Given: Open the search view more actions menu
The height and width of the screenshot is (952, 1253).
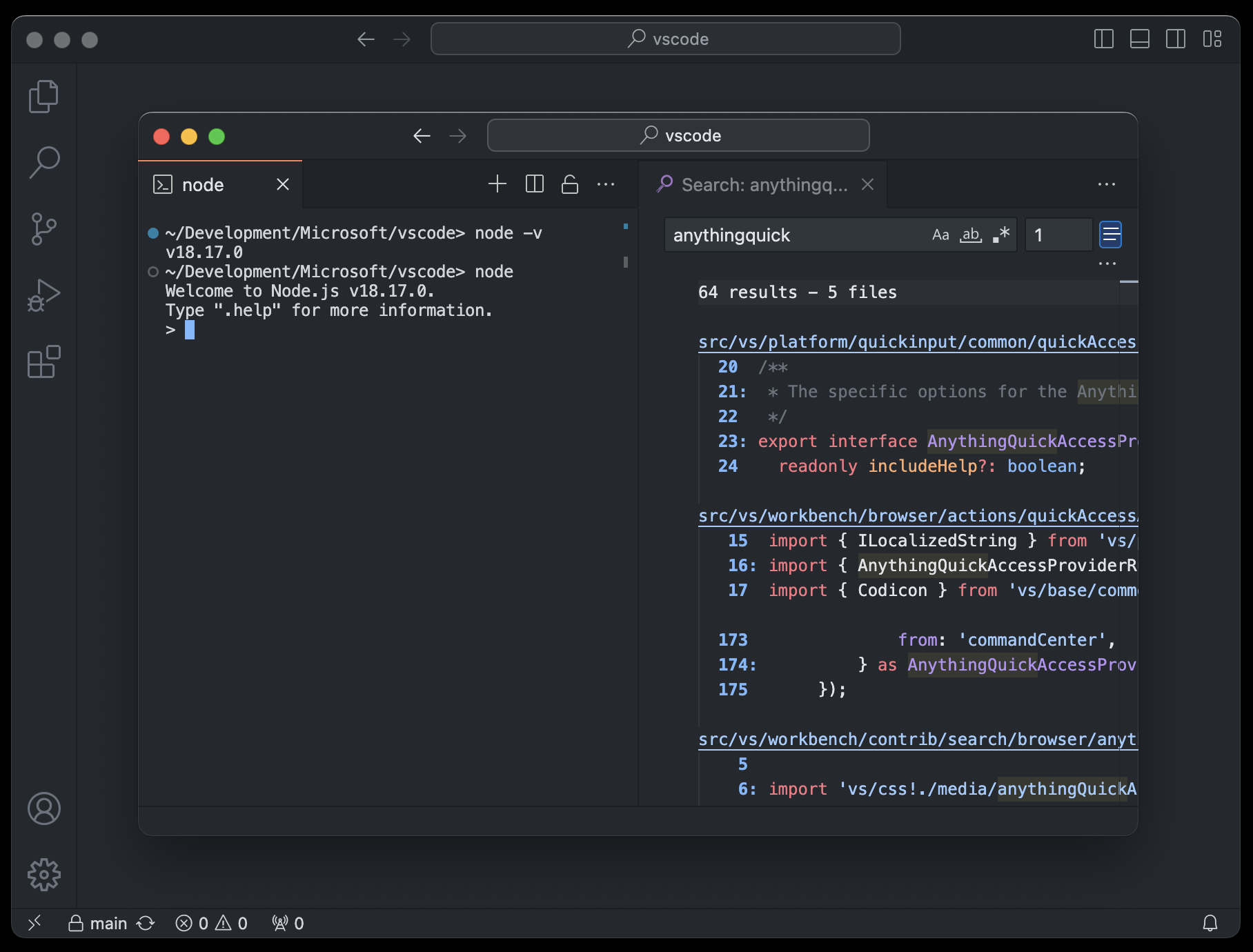Looking at the screenshot, I should point(1107,184).
